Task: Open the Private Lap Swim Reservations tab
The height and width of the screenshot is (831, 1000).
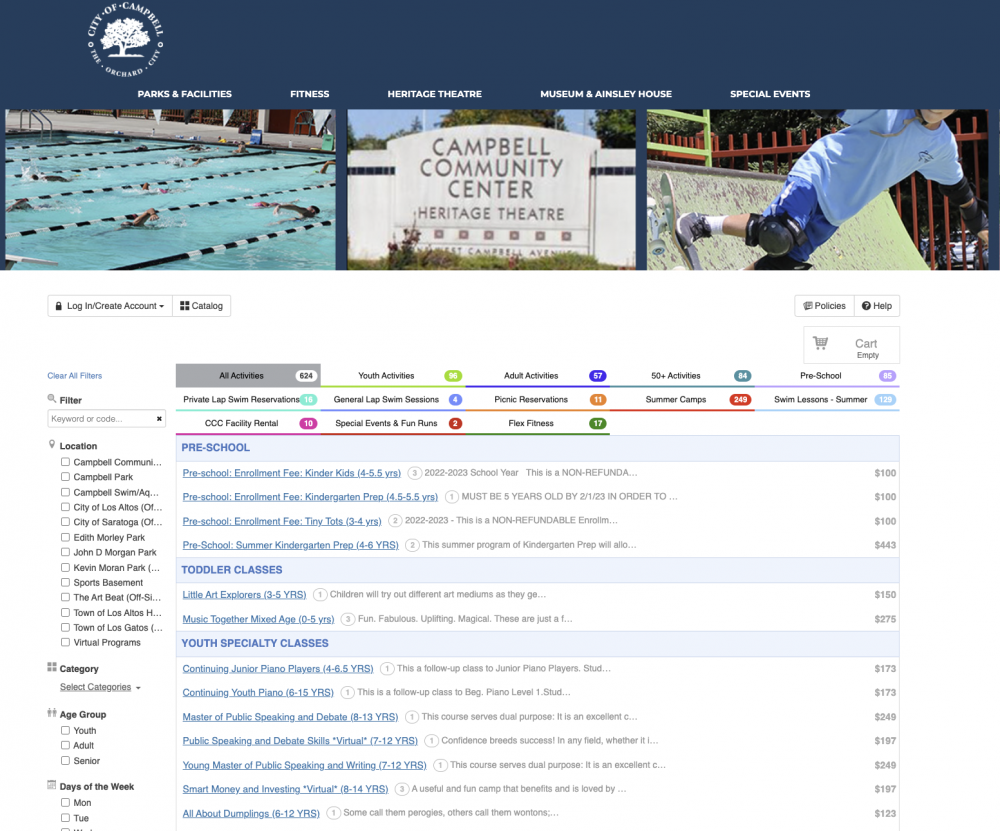Action: [248, 400]
